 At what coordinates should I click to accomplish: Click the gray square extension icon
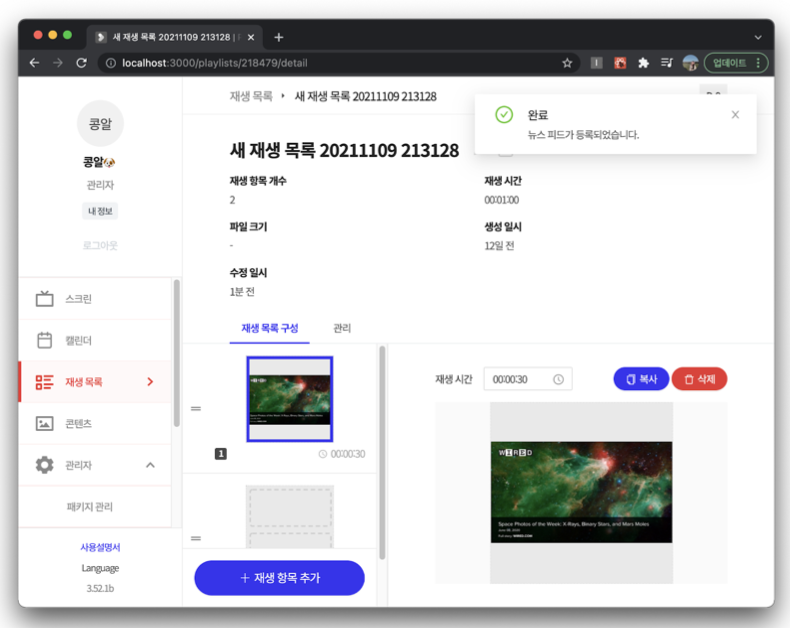tap(597, 63)
